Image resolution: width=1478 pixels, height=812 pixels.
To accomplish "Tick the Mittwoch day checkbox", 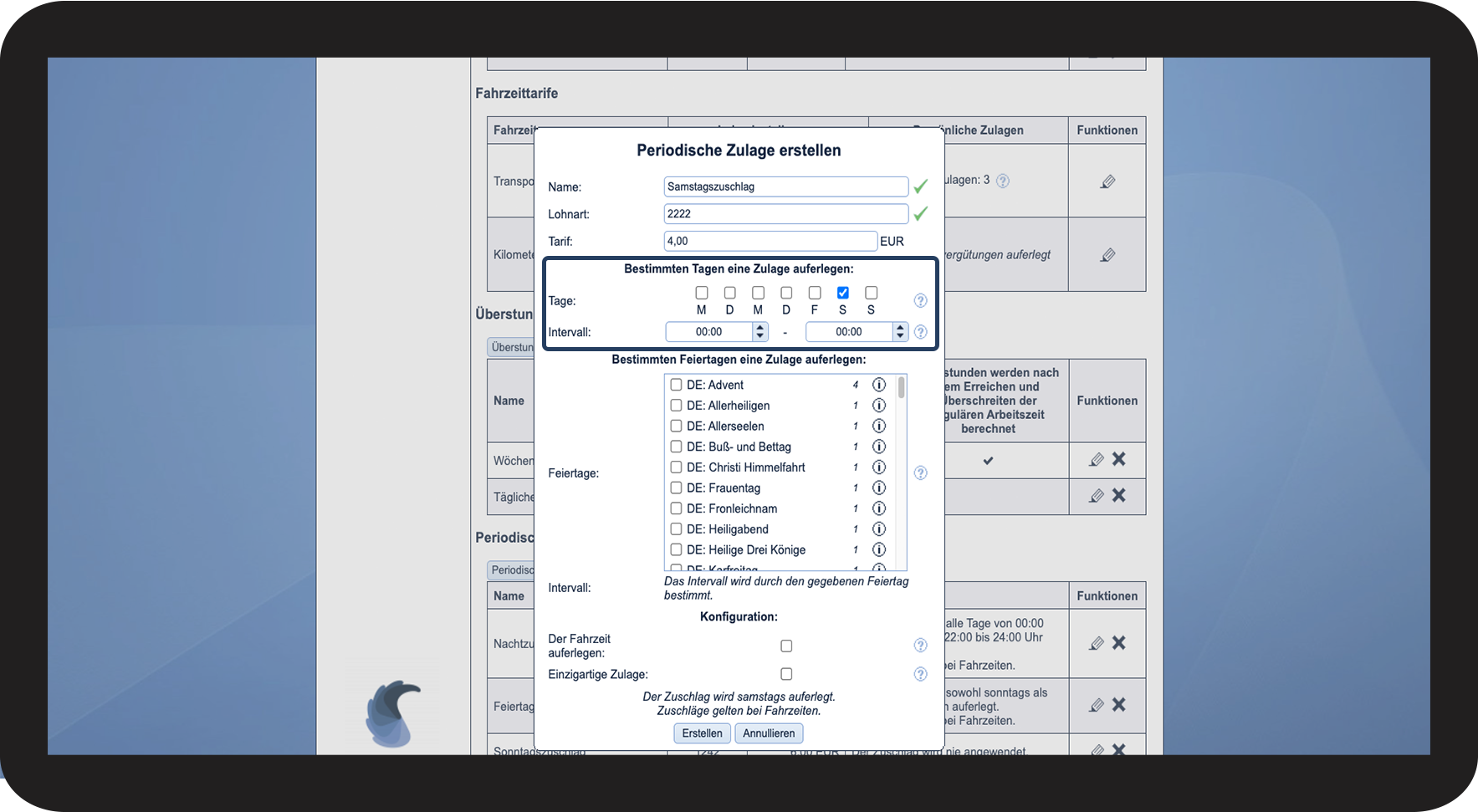I will click(x=758, y=293).
